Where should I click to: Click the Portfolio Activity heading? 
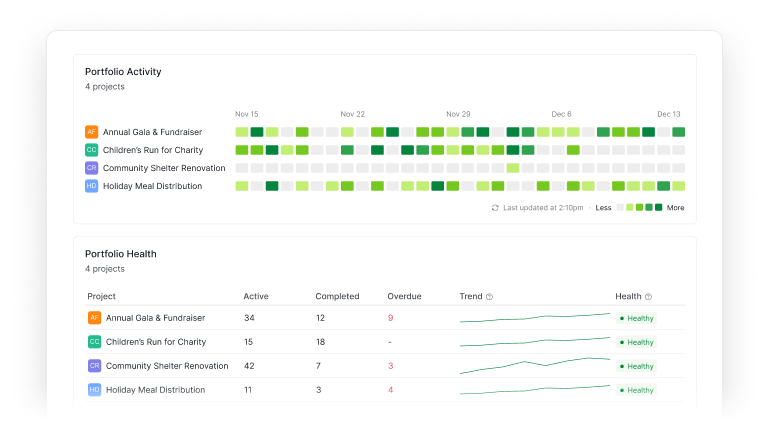pos(123,71)
